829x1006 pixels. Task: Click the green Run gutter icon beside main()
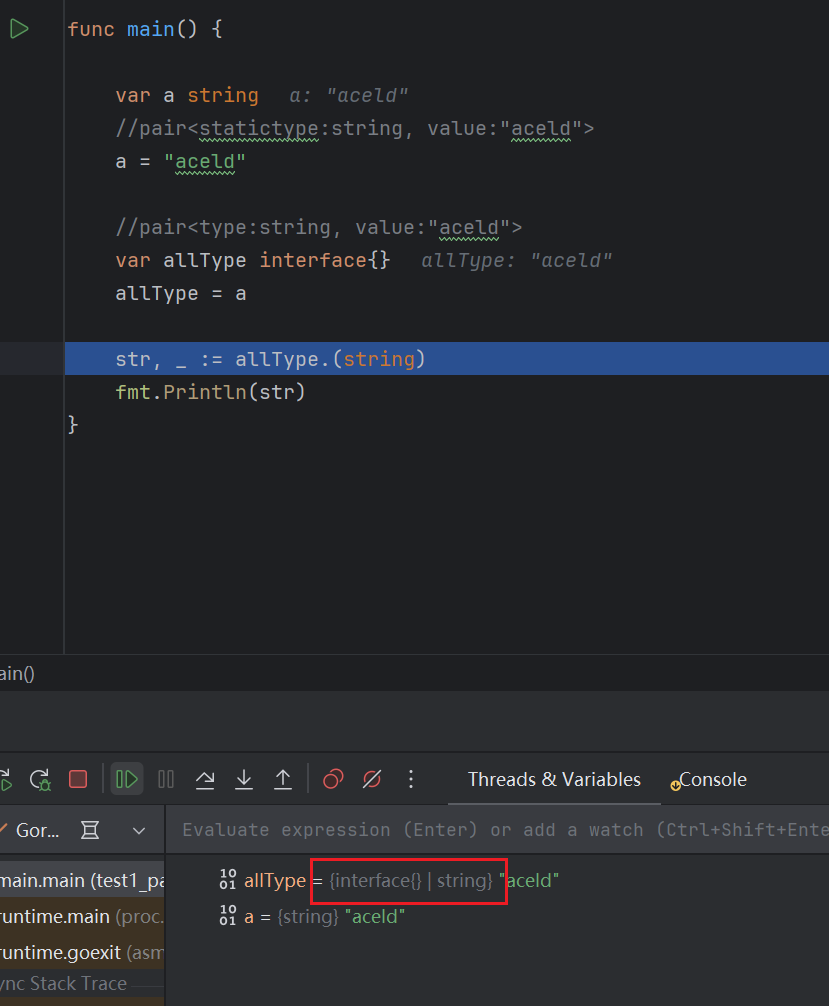click(x=19, y=29)
